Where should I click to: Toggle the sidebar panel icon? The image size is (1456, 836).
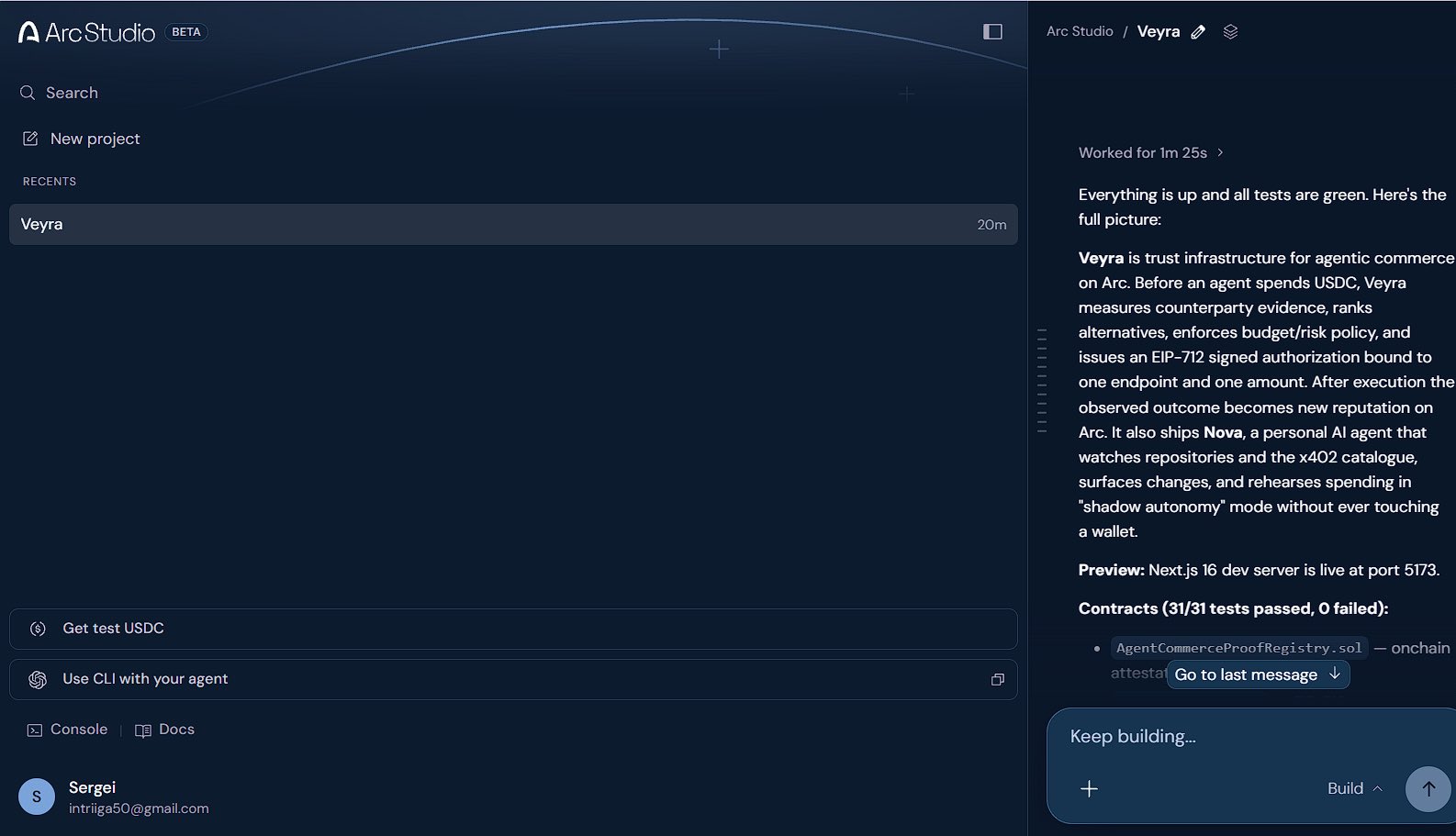[x=992, y=32]
